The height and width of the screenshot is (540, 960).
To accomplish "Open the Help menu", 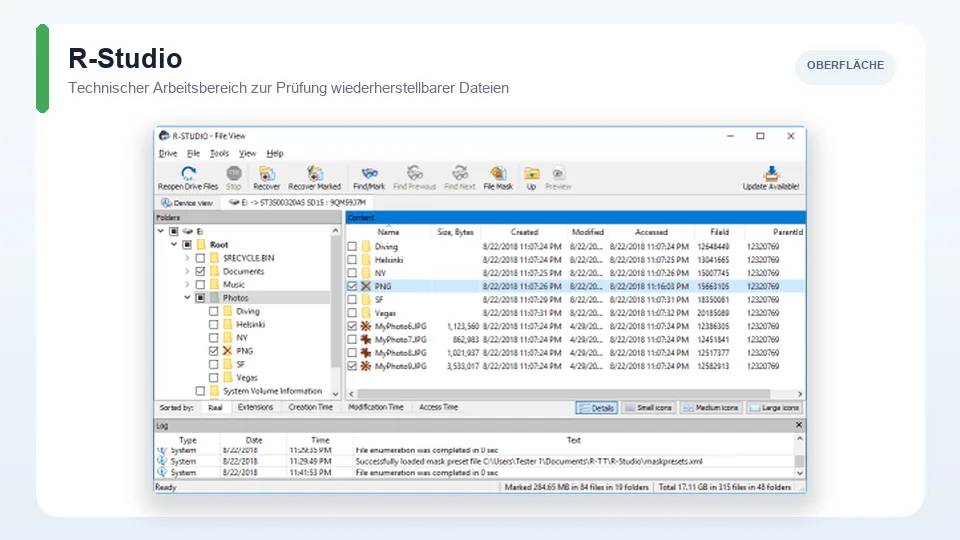I will (x=275, y=153).
